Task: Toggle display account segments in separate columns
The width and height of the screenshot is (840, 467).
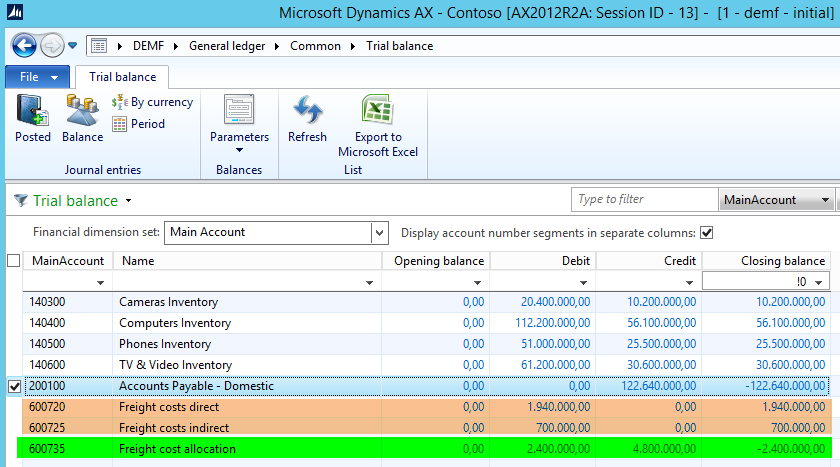Action: click(707, 233)
